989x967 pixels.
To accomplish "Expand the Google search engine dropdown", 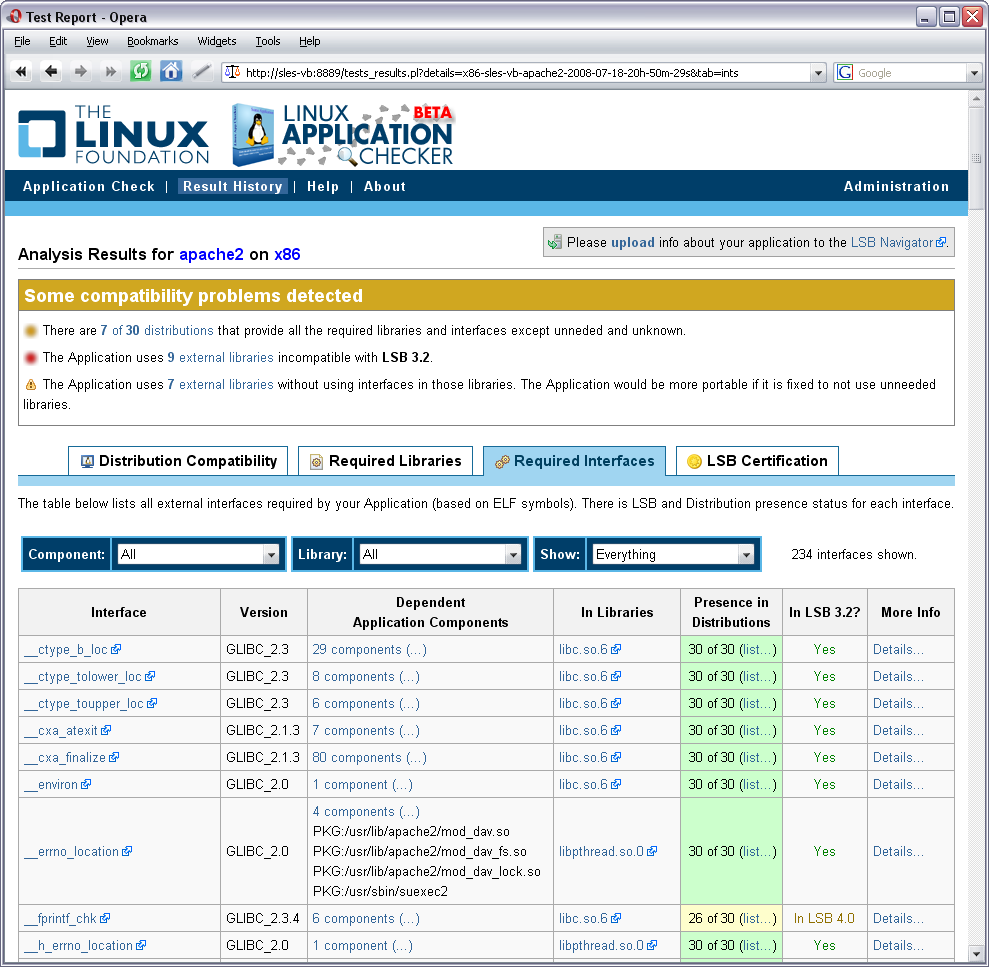I will [974, 73].
